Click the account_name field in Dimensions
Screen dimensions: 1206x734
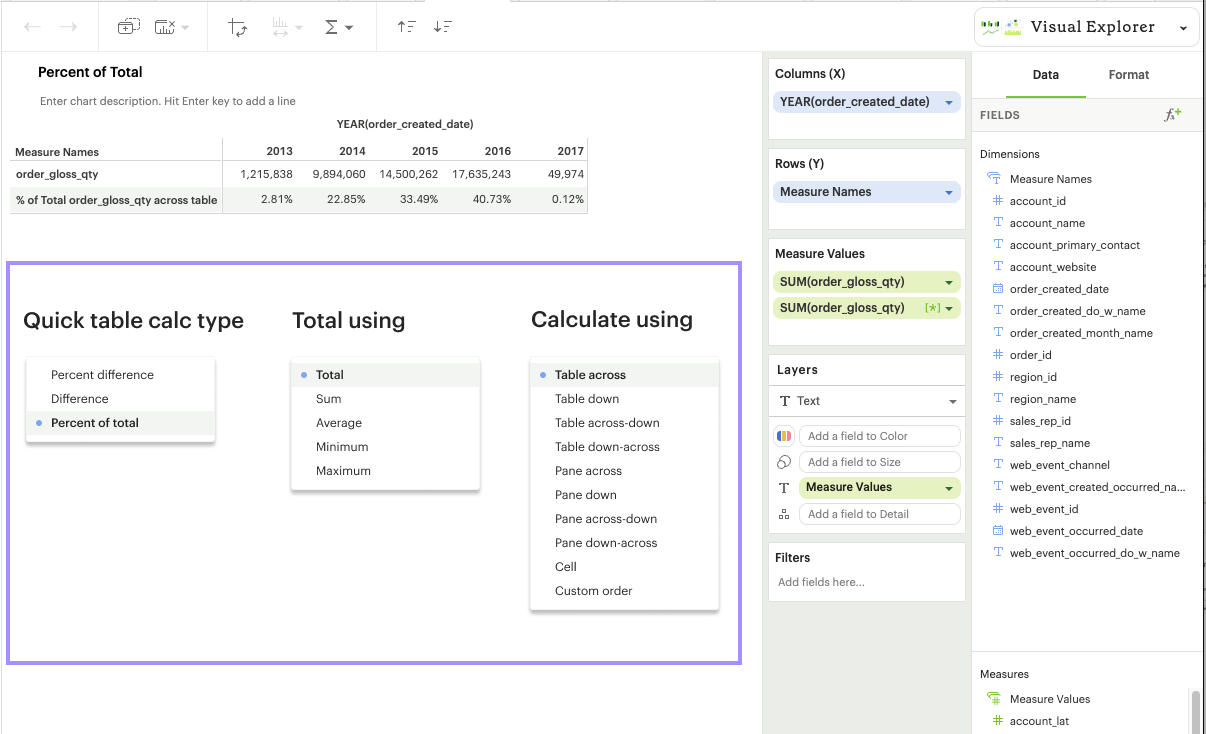tap(1047, 223)
